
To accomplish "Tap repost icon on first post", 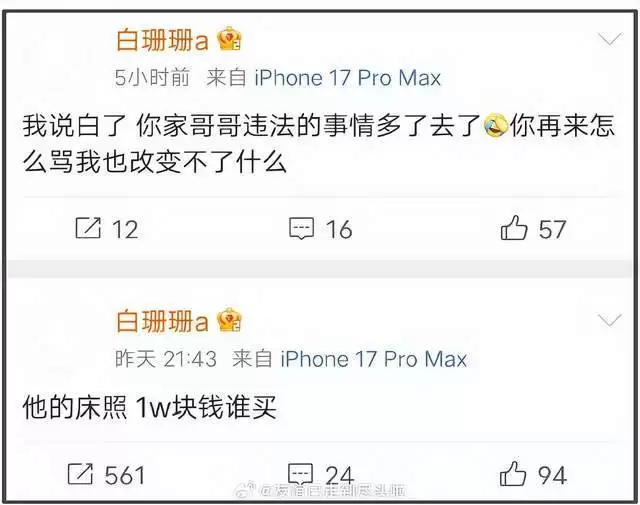I will [x=88, y=228].
